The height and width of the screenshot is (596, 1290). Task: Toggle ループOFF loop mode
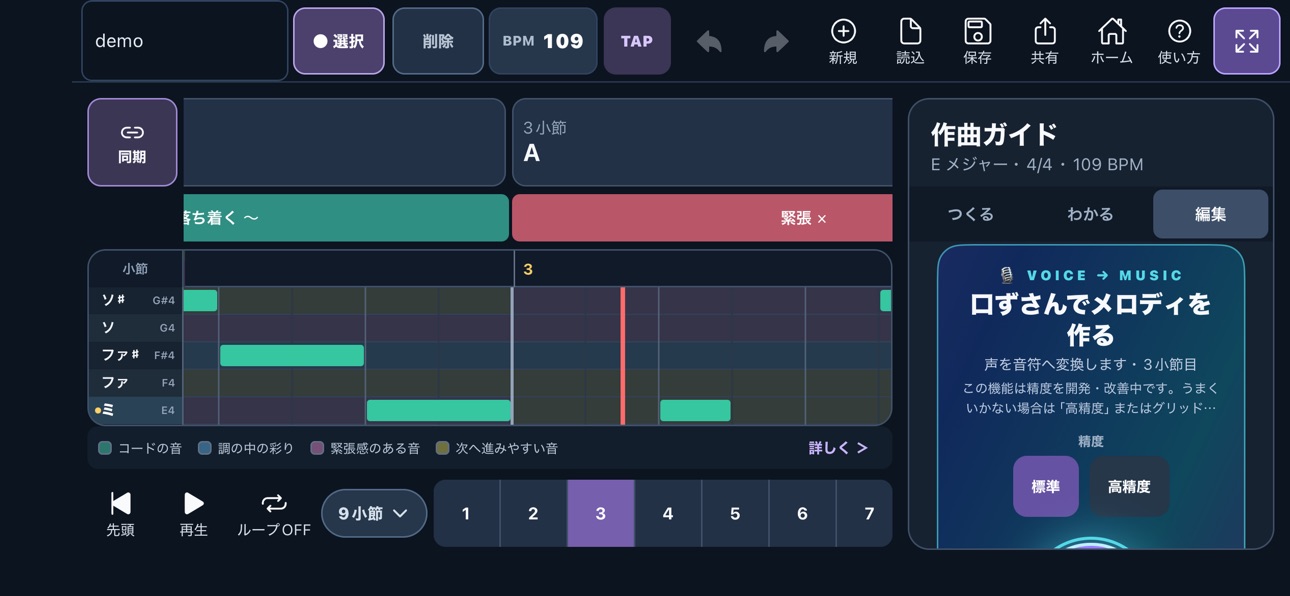tap(274, 514)
